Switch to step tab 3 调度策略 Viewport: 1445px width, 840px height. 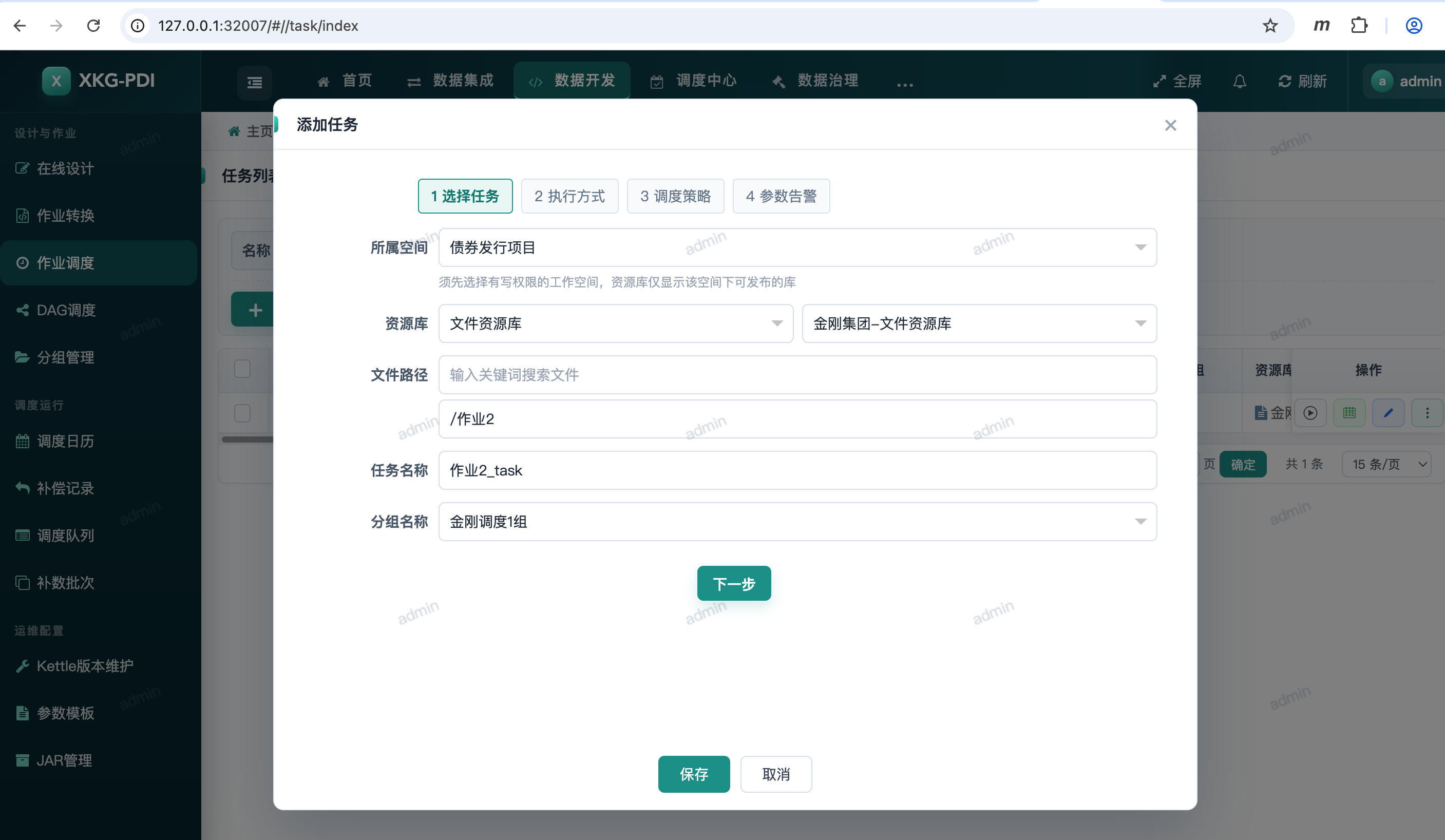pyautogui.click(x=675, y=196)
